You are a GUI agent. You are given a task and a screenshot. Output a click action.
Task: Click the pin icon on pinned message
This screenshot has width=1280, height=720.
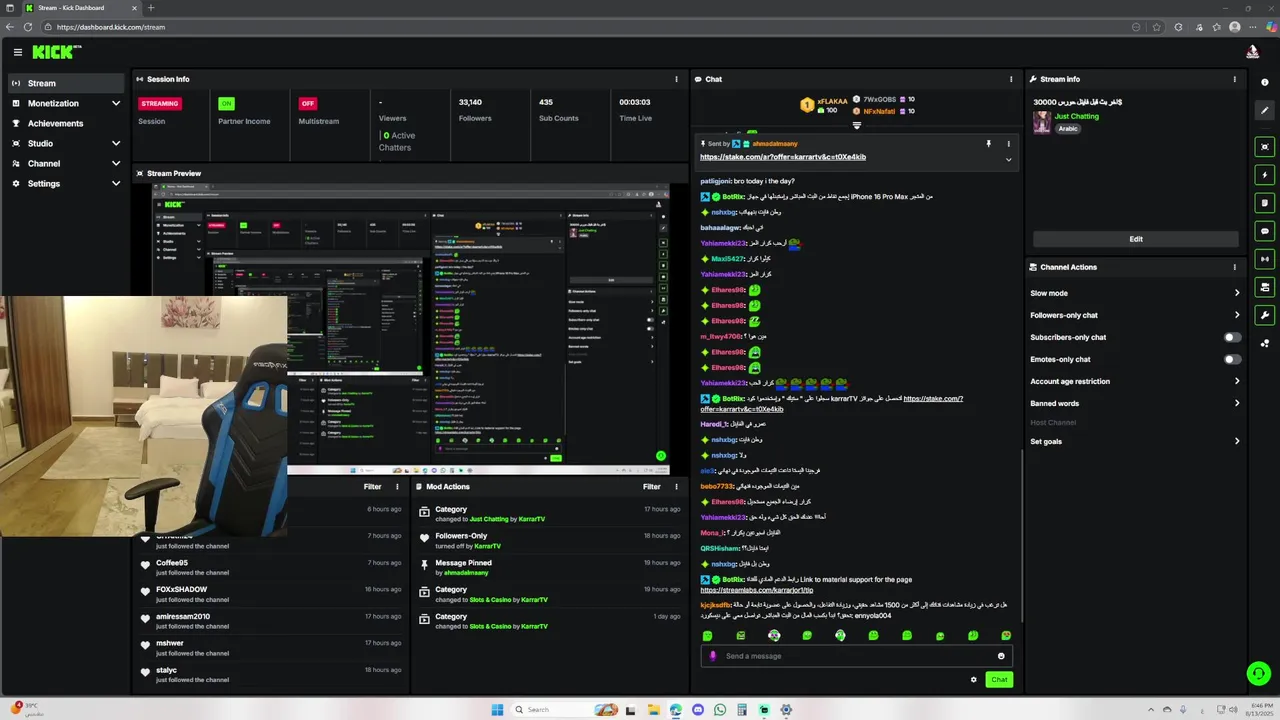988,144
